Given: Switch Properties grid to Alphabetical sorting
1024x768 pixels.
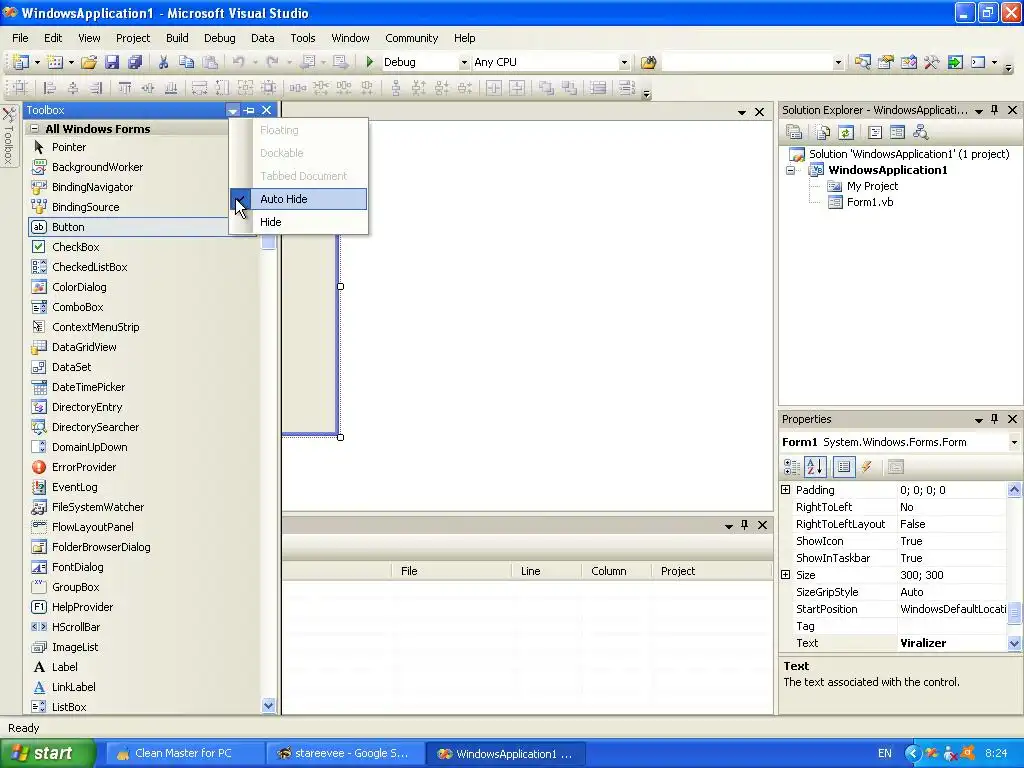Looking at the screenshot, I should tap(815, 466).
